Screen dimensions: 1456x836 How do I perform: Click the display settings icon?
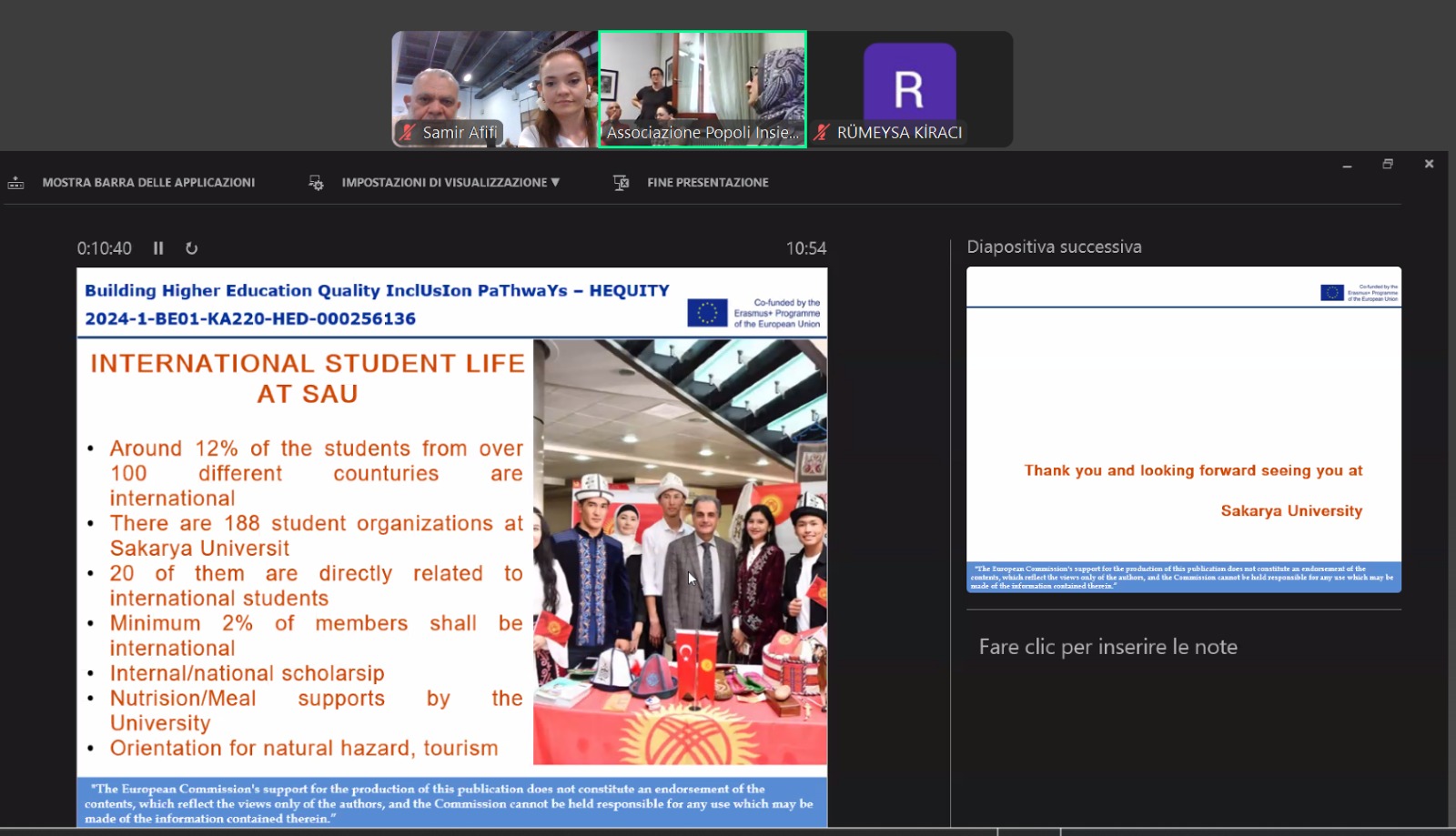click(x=316, y=183)
